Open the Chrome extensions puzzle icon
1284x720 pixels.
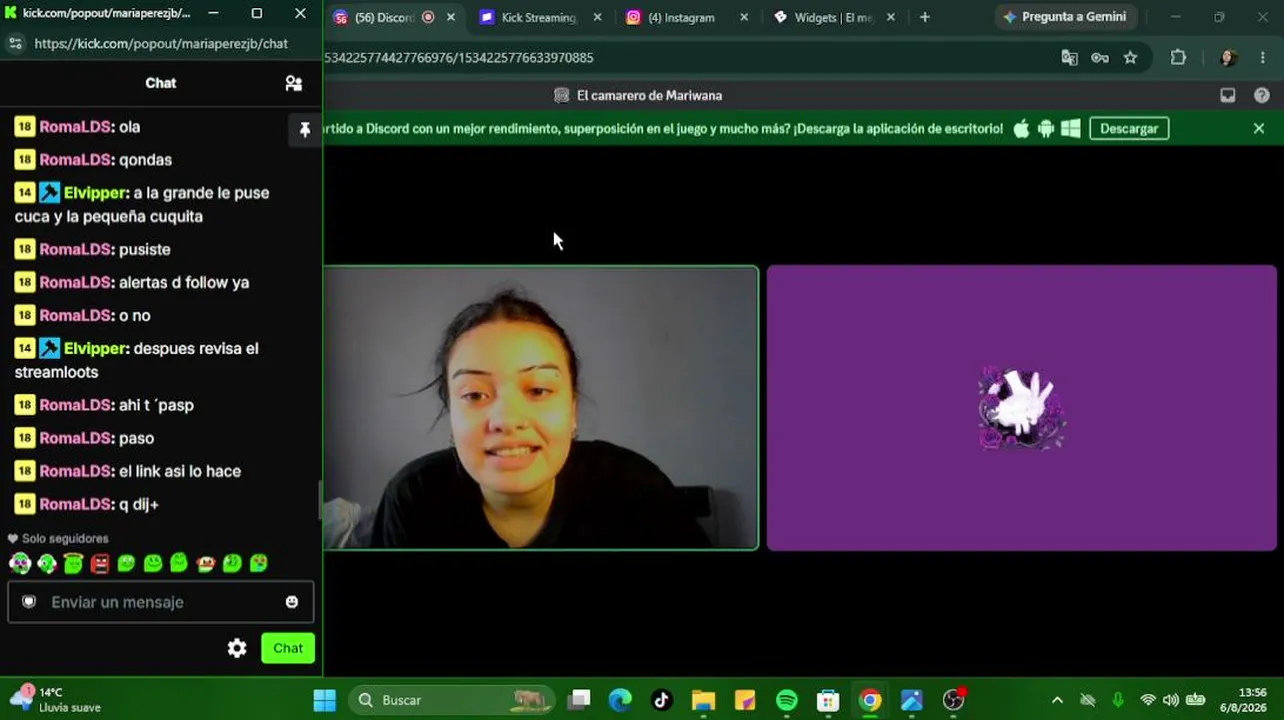pos(1178,58)
